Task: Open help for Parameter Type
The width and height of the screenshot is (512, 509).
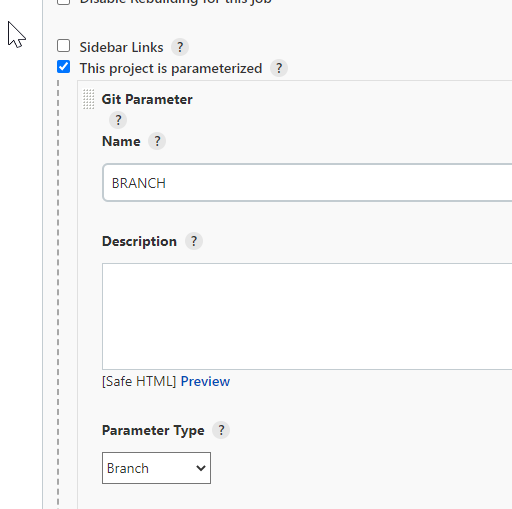Action: (x=221, y=430)
